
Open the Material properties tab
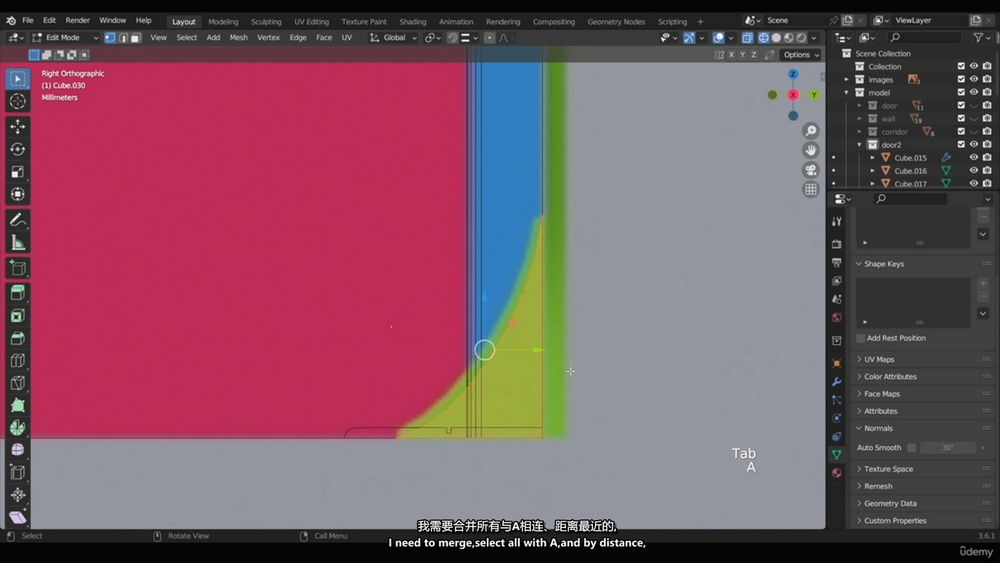837,473
